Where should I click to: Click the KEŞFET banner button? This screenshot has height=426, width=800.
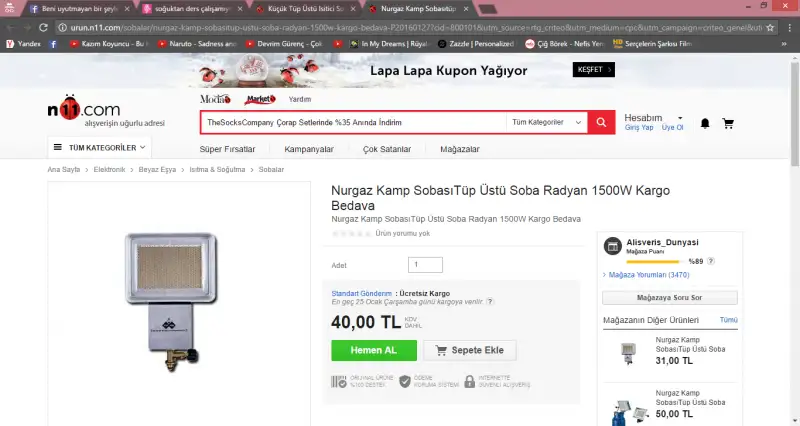pyautogui.click(x=593, y=69)
